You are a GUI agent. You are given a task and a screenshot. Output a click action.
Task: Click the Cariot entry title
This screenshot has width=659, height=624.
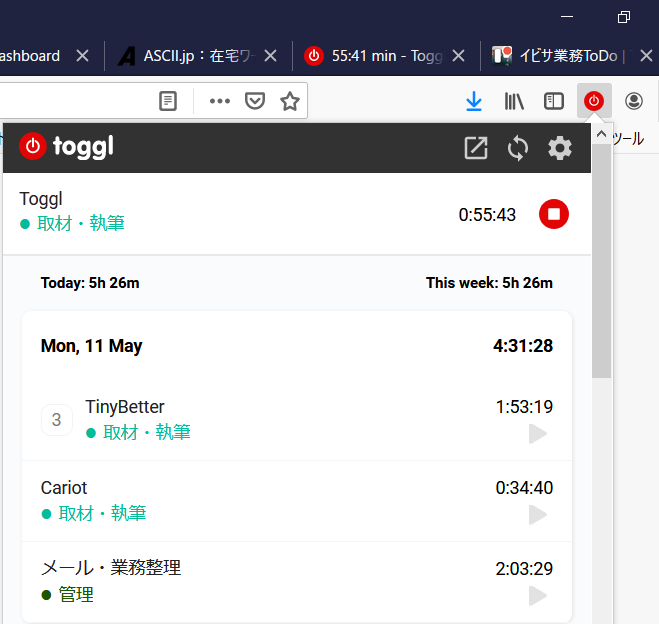[x=64, y=488]
